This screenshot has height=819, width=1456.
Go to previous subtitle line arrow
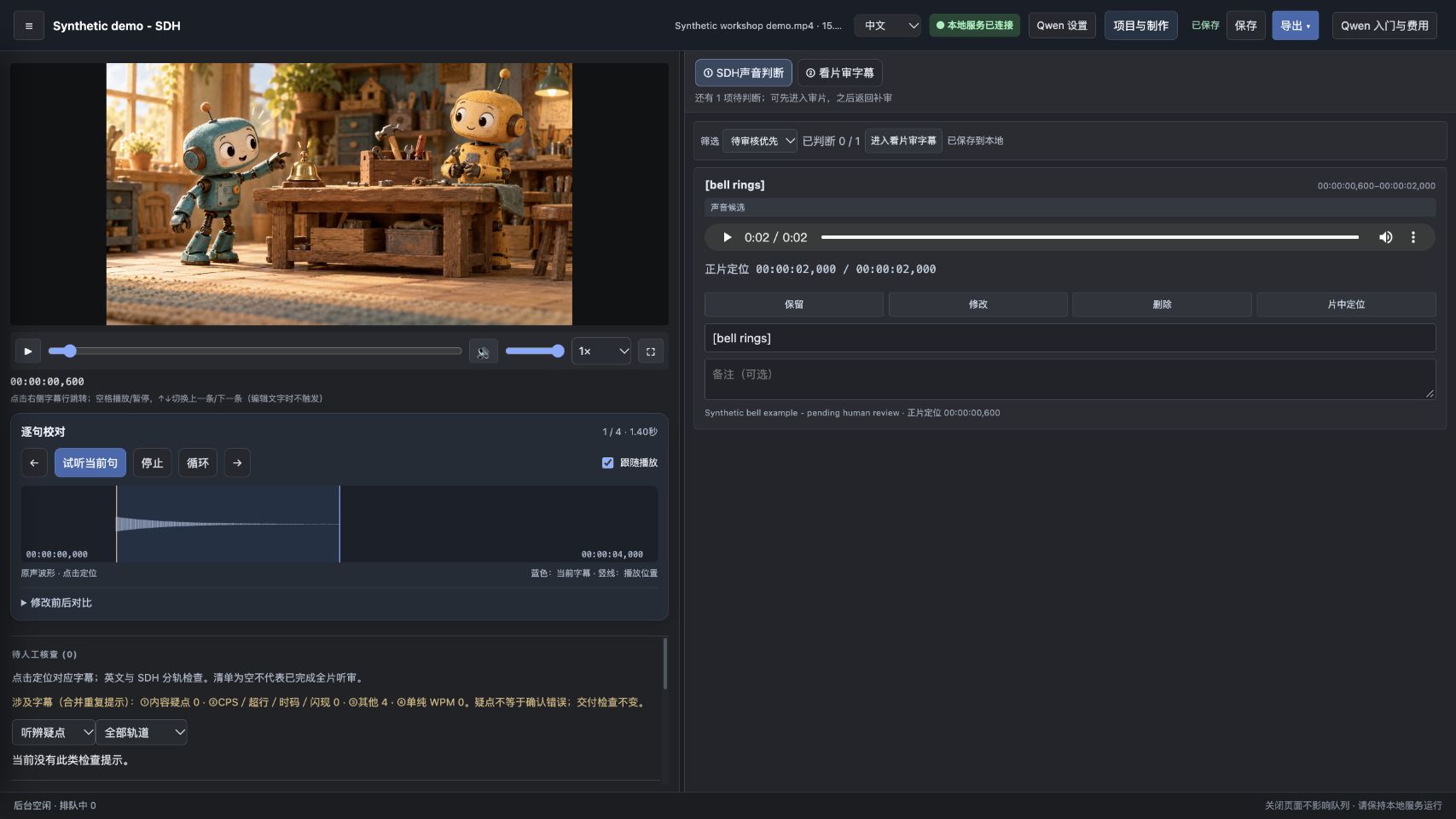pyautogui.click(x=34, y=462)
